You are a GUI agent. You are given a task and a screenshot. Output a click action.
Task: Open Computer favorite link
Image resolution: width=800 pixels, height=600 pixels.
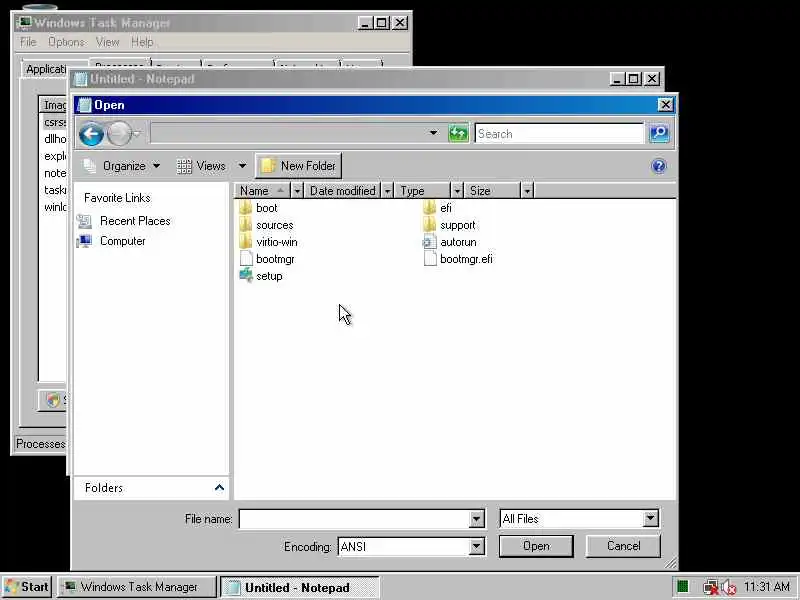[x=111, y=241]
